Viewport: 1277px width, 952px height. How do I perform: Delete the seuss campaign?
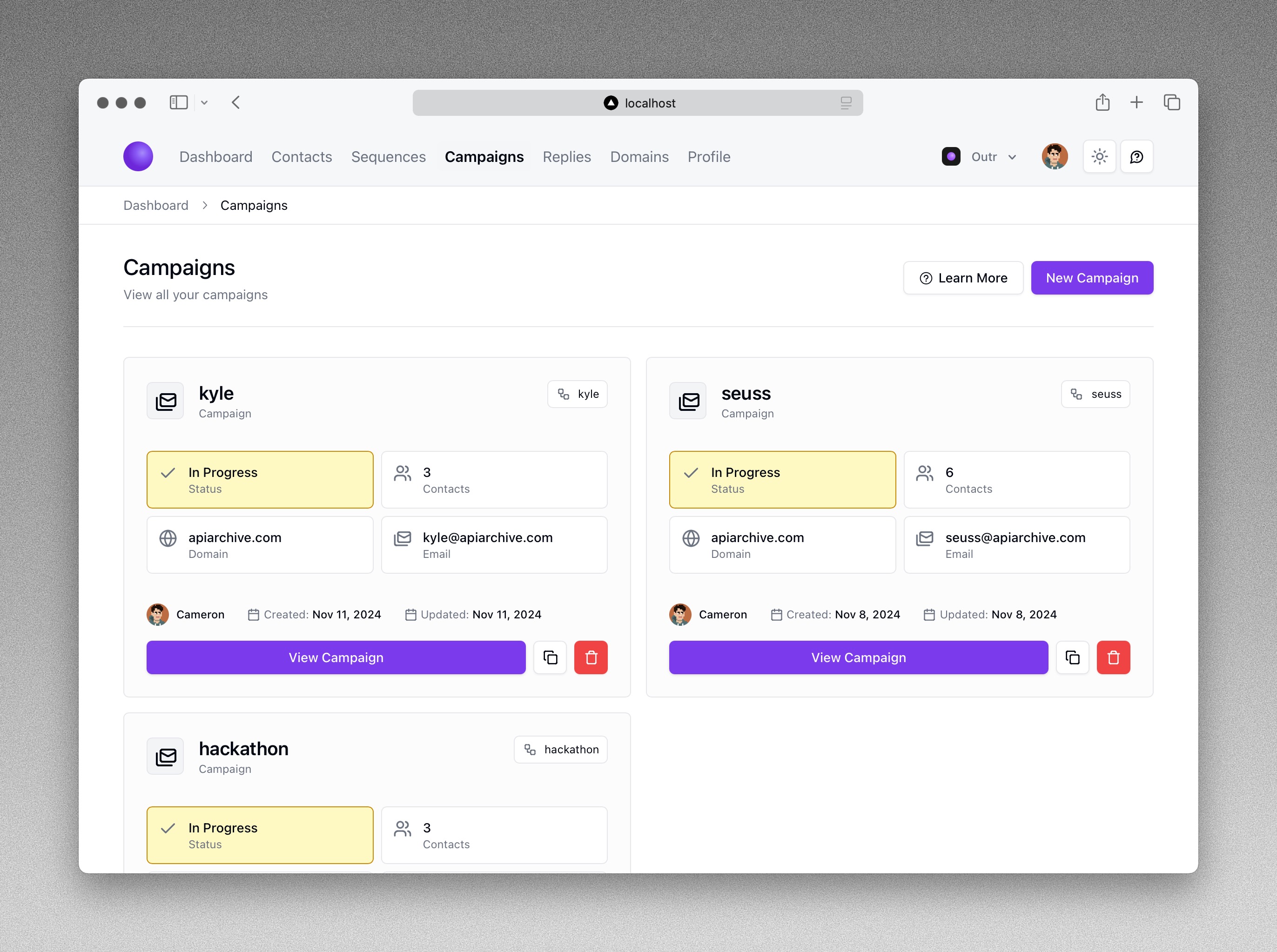[x=1113, y=657]
